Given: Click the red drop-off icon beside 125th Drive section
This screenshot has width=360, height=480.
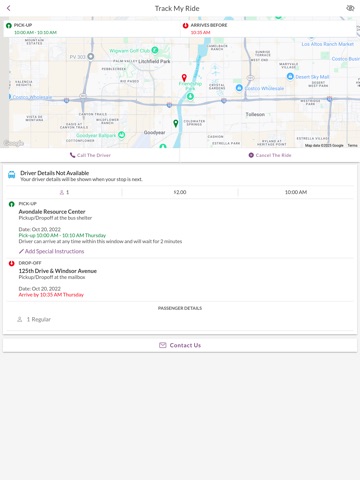Looking at the screenshot, I should point(11,263).
